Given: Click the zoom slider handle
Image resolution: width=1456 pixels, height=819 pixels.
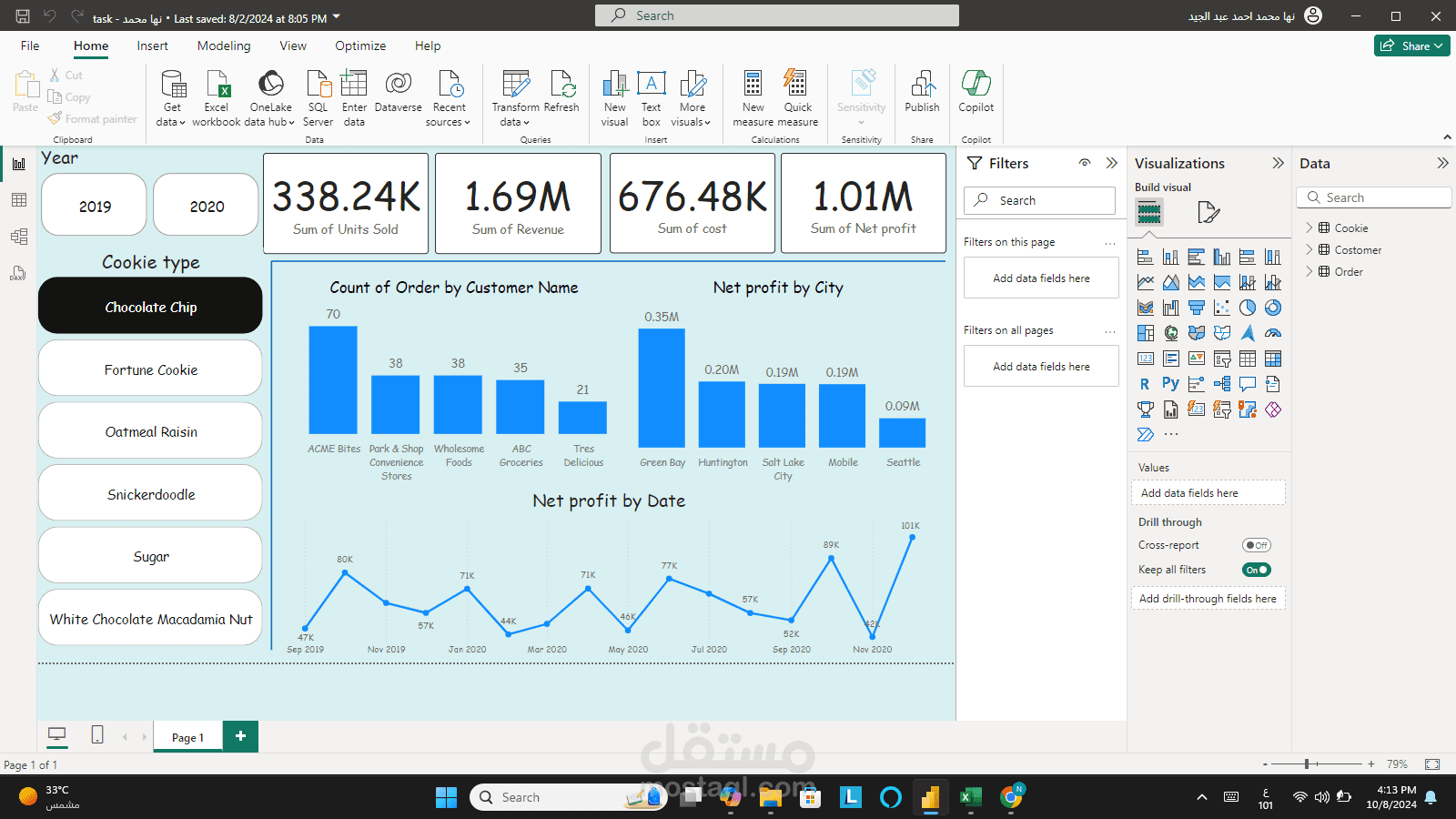Looking at the screenshot, I should 1306,764.
